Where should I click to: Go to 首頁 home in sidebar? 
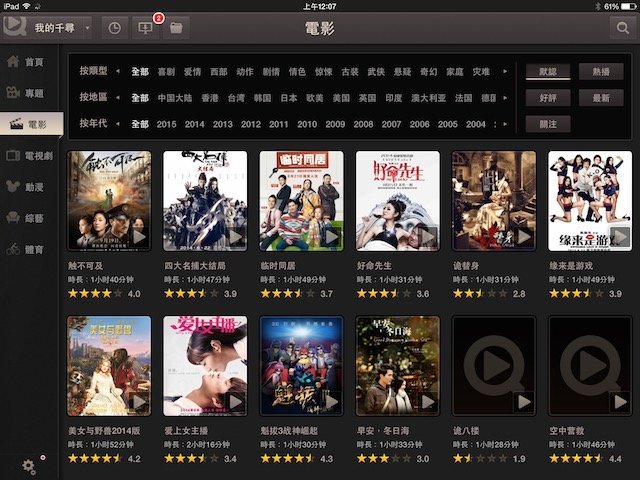click(28, 62)
